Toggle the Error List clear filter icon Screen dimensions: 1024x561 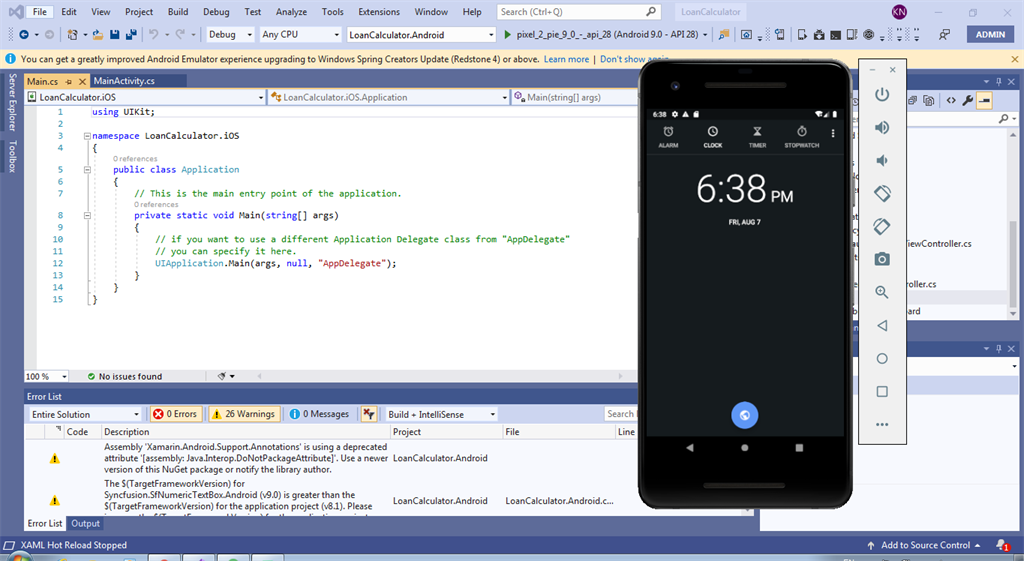point(369,414)
